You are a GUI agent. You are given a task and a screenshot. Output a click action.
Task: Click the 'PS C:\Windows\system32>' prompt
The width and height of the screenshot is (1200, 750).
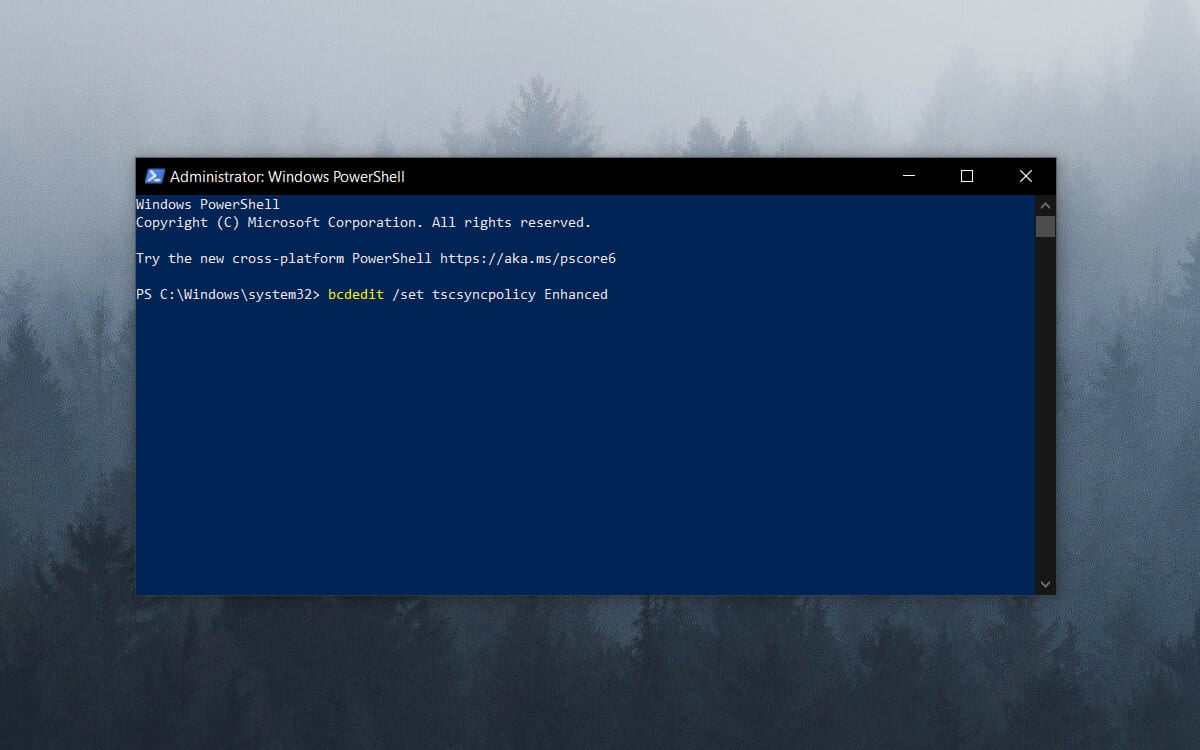(x=228, y=294)
